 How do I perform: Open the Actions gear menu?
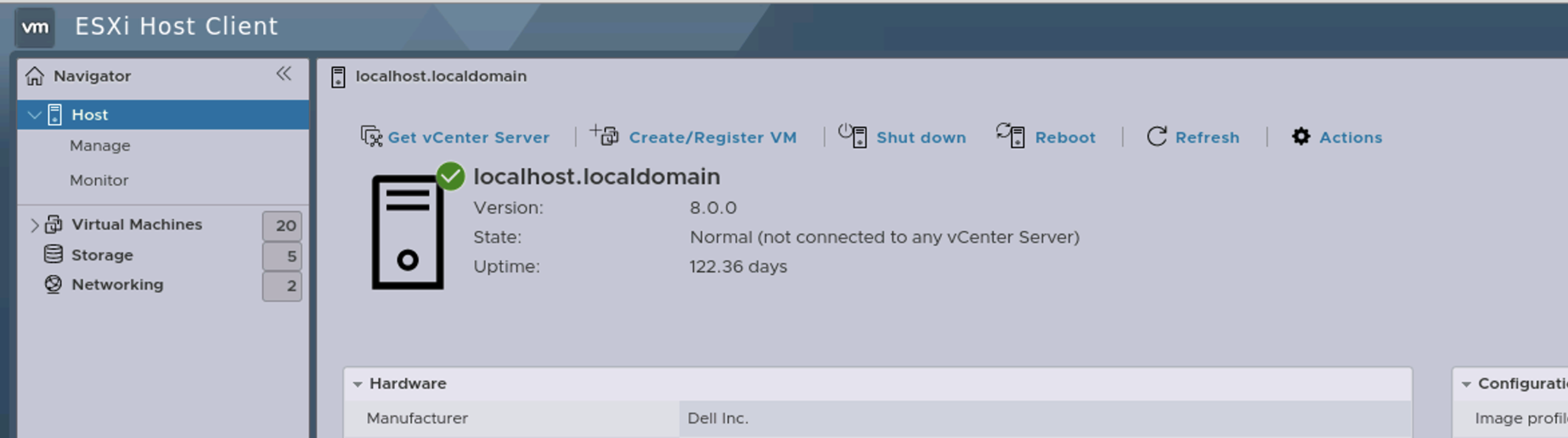(x=1300, y=137)
